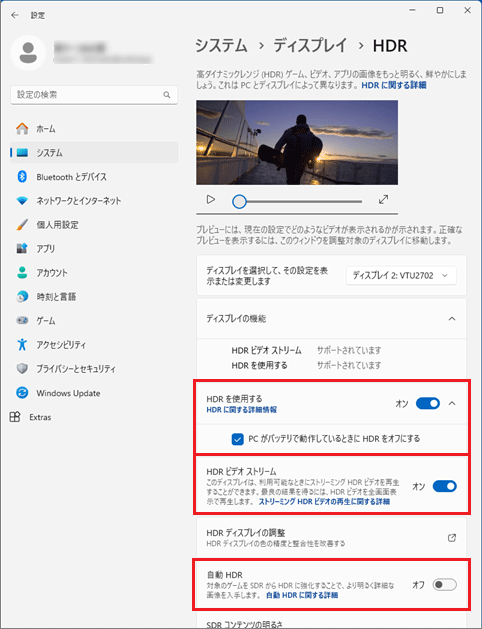Click the video preview seek slider handle

click(x=239, y=201)
